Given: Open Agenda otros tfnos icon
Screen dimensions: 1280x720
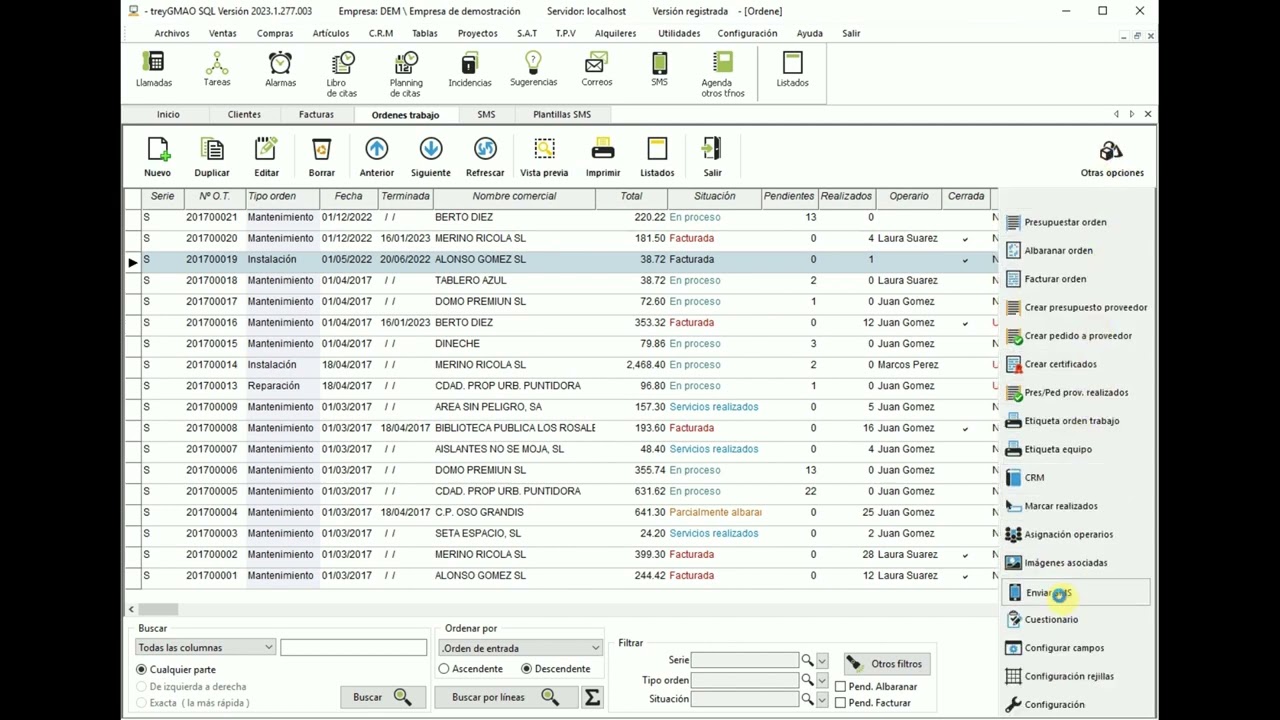Looking at the screenshot, I should point(723,75).
